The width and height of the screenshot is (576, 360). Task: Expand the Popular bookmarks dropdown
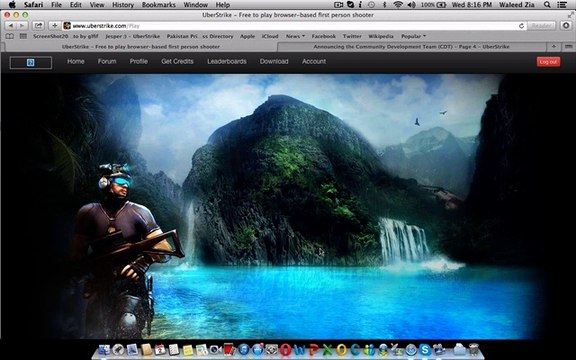414,36
